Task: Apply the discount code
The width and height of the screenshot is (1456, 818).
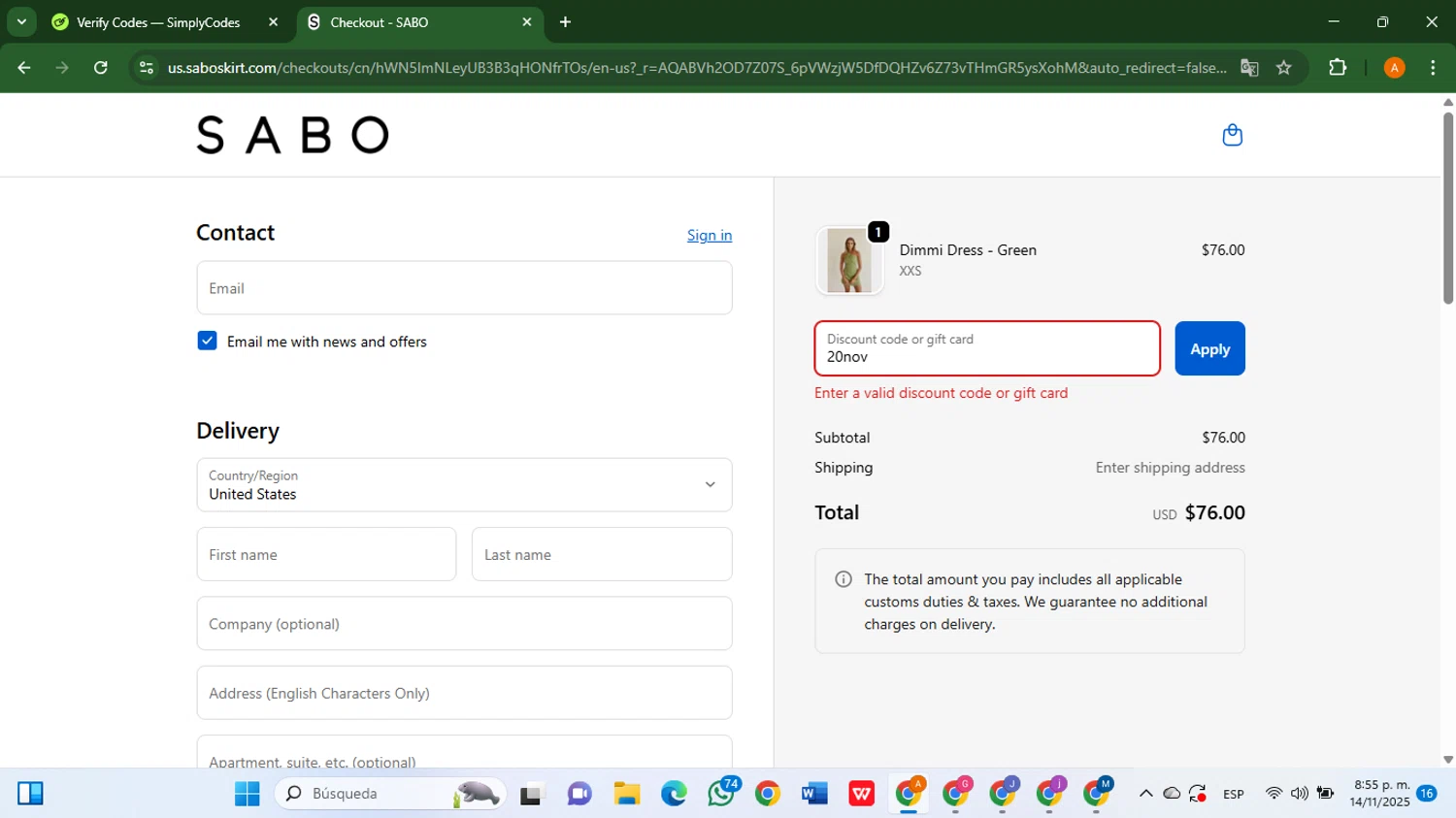Action: (x=1209, y=348)
